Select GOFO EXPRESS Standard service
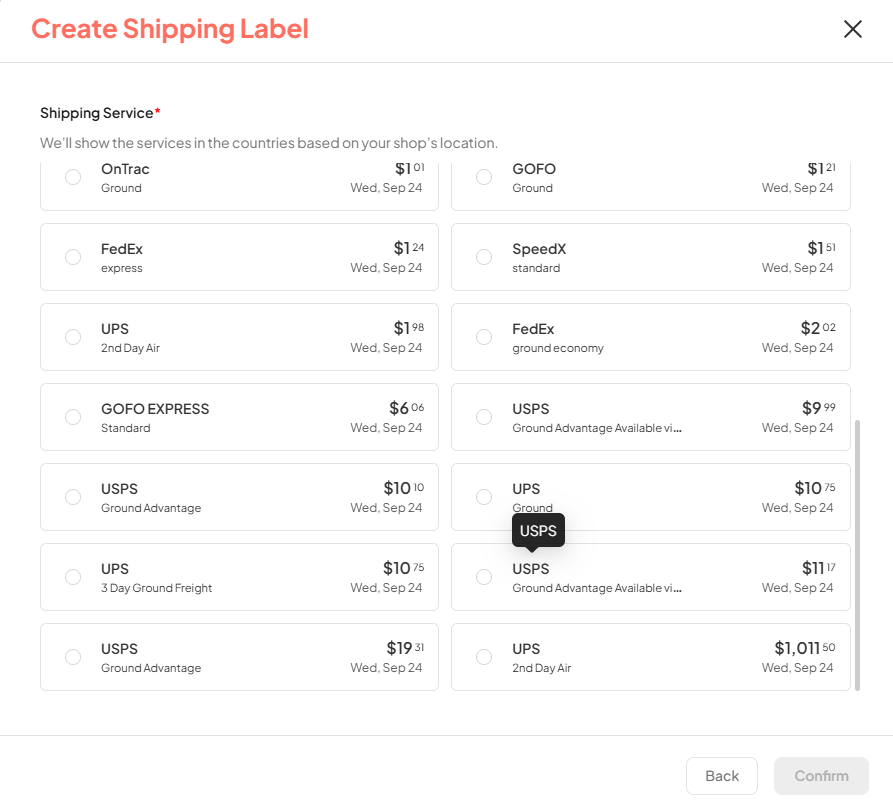 point(73,417)
